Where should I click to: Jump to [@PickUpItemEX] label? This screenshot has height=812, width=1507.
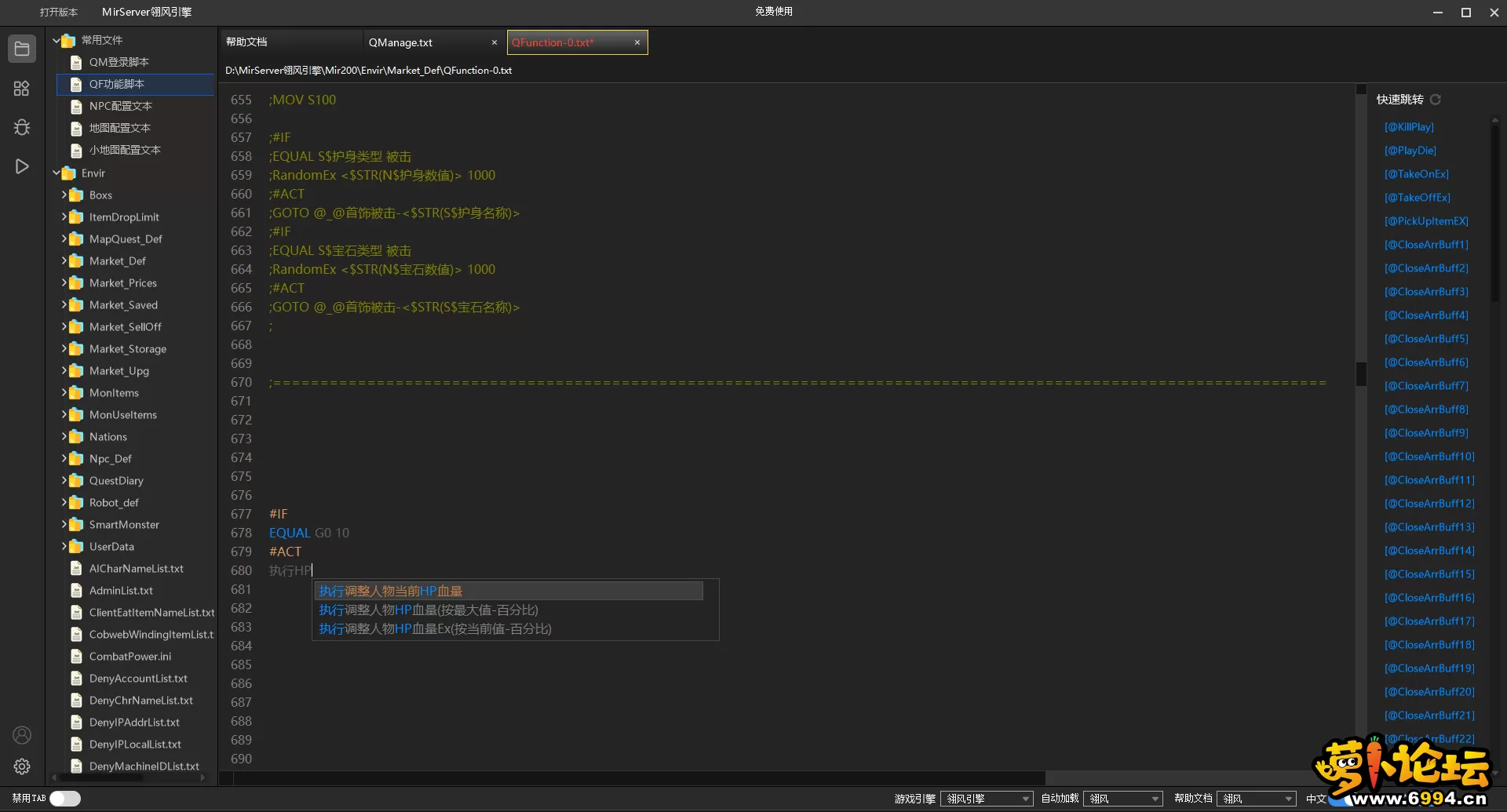pos(1426,221)
